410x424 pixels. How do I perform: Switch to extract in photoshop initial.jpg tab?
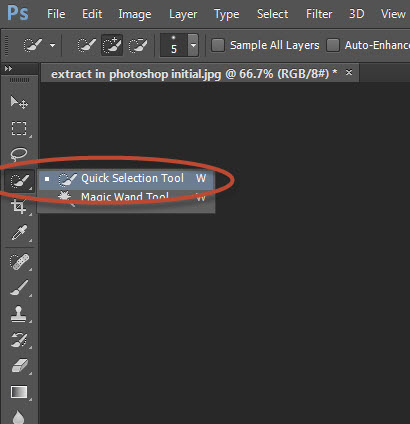pyautogui.click(x=194, y=74)
